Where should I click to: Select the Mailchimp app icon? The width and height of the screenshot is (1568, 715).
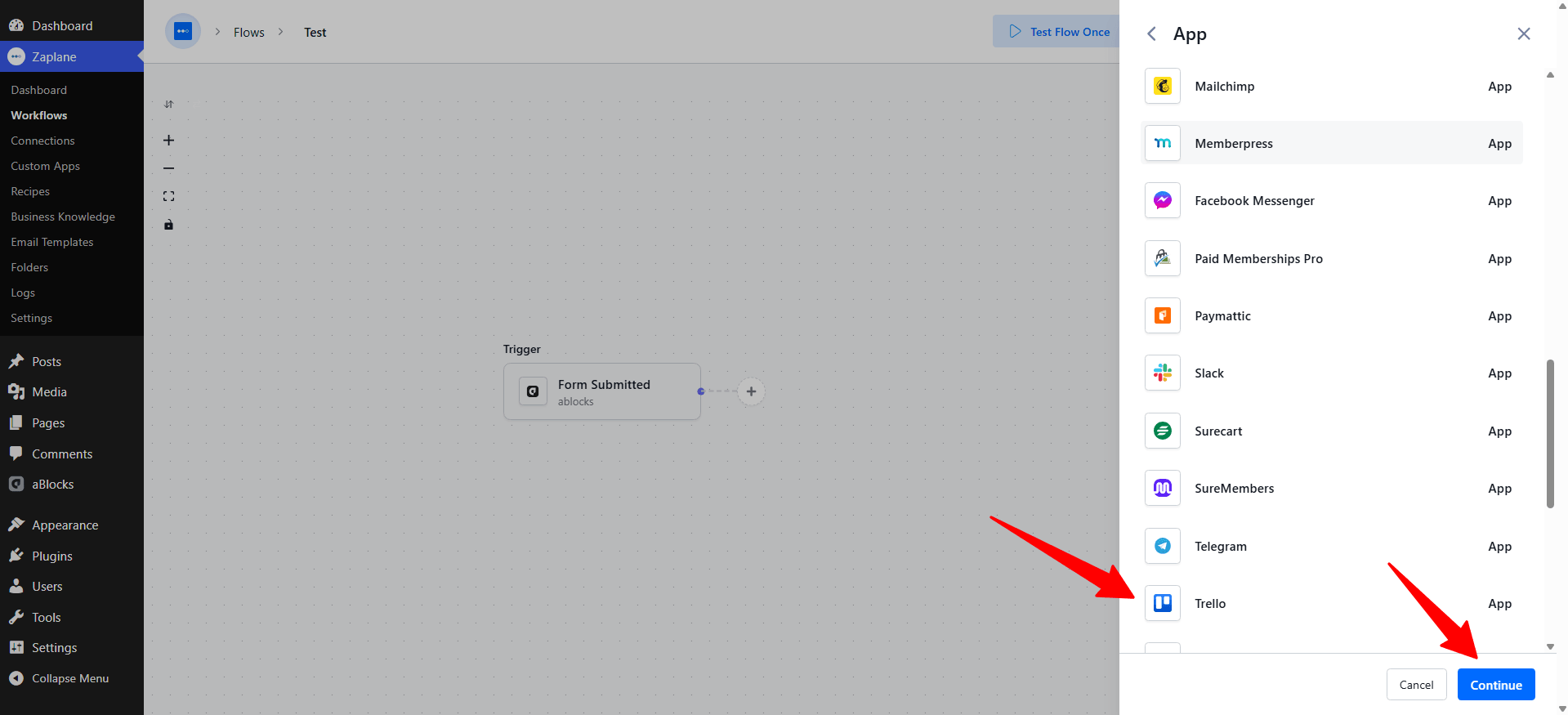point(1162,86)
